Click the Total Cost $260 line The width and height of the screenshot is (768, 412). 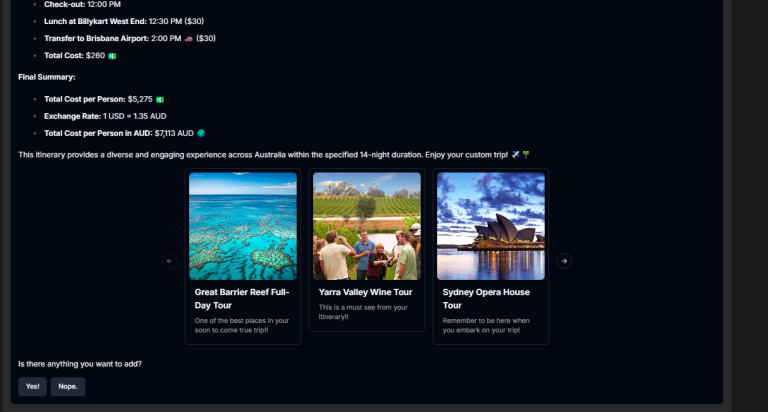(80, 55)
